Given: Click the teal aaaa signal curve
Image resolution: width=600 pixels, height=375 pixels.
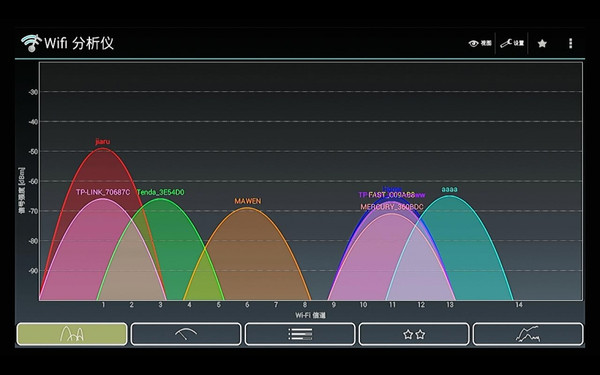Looking at the screenshot, I should pos(467,249).
